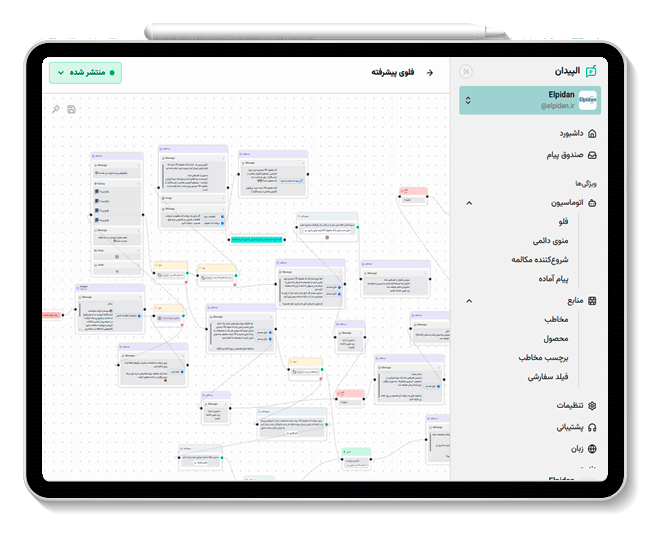Viewport: 650px width, 535px height.
Task: Click the inbox icon for صندوق پیام
Action: pyautogui.click(x=592, y=155)
